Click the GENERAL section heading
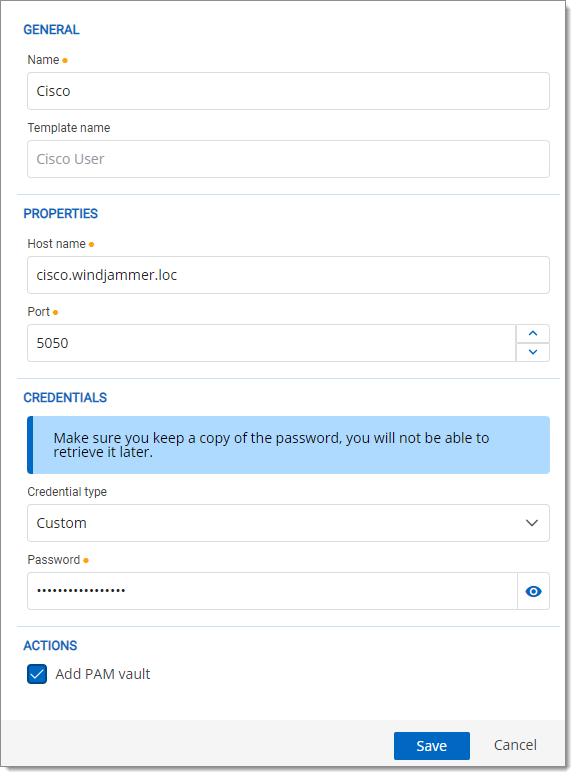The width and height of the screenshot is (576, 777). pos(52,30)
